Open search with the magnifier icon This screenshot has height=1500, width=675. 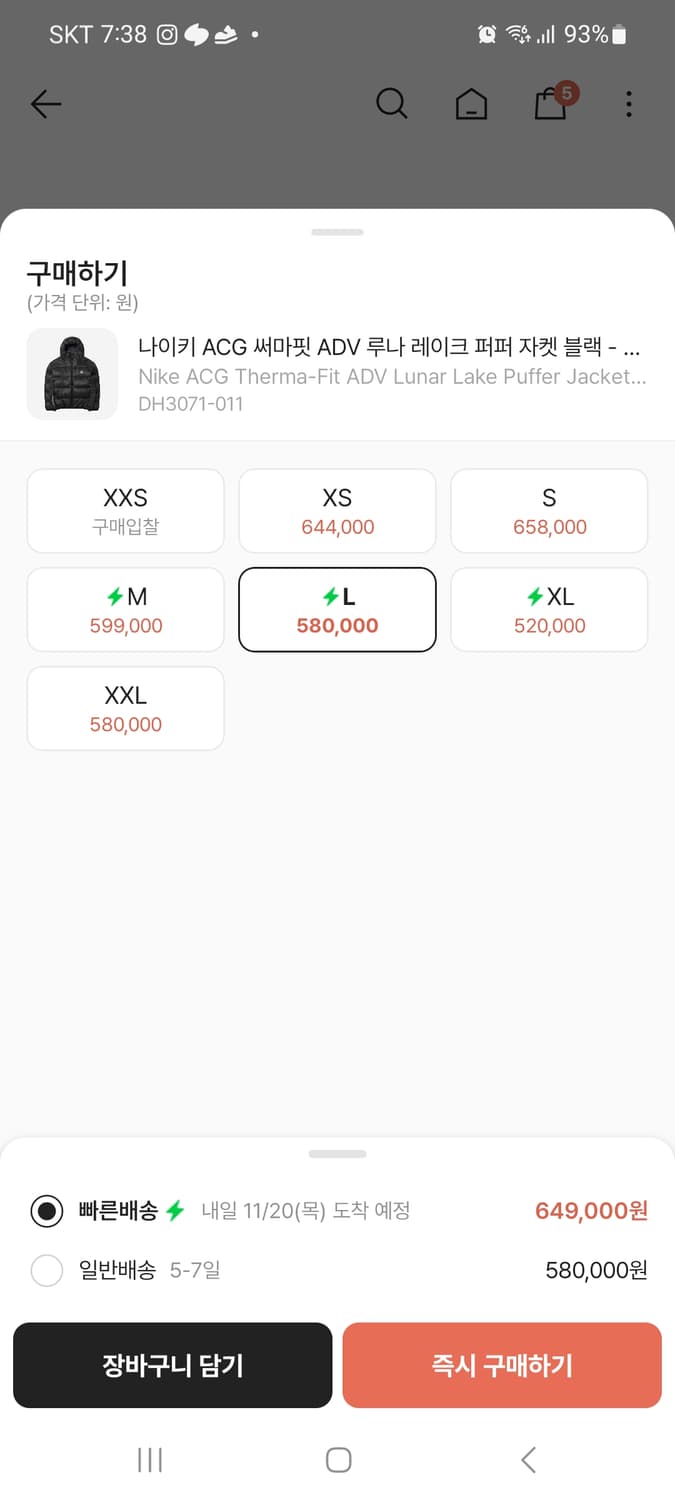[x=391, y=104]
